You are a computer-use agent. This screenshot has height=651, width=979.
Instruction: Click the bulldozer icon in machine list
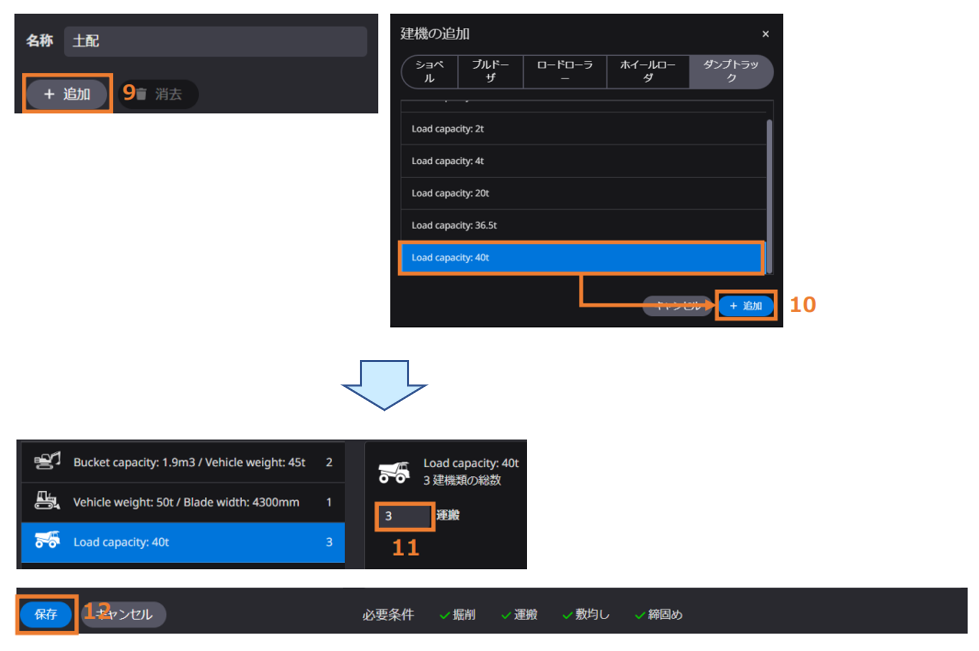pos(47,501)
